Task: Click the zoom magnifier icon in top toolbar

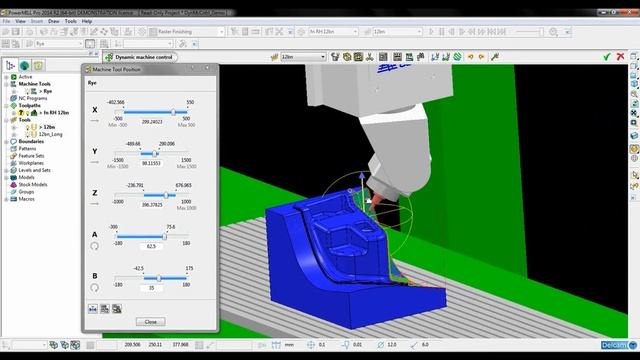Action: tap(553, 32)
